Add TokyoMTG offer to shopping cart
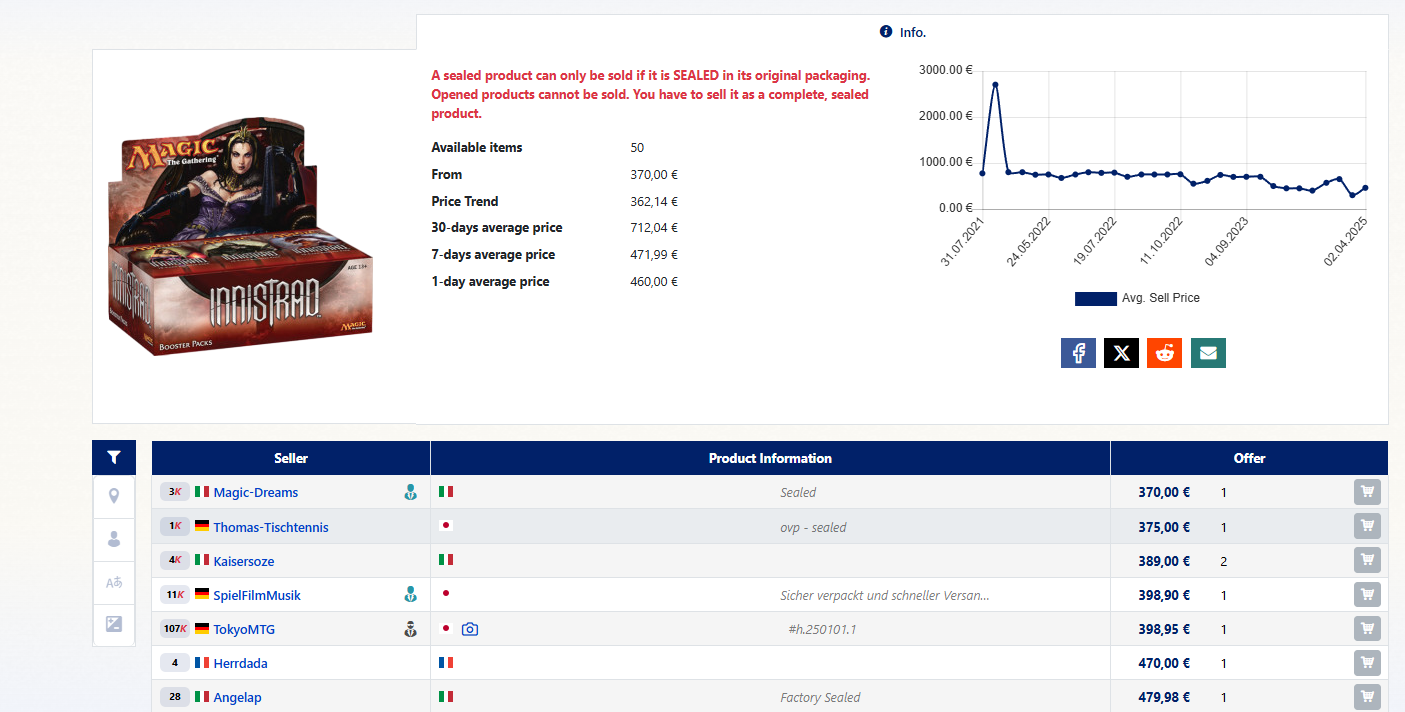1405x712 pixels. point(1367,629)
